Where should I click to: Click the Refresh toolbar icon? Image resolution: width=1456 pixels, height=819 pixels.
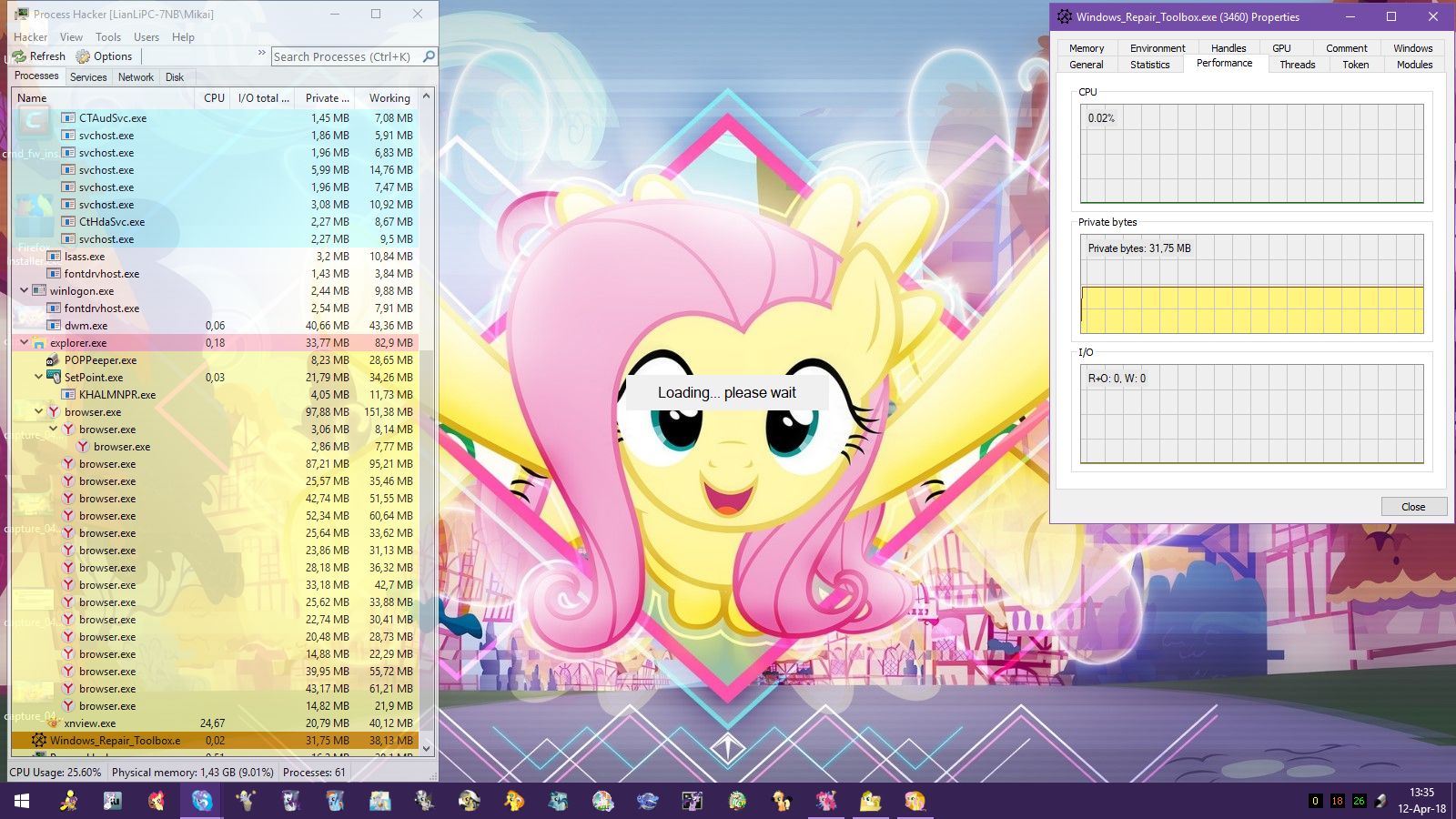19,56
